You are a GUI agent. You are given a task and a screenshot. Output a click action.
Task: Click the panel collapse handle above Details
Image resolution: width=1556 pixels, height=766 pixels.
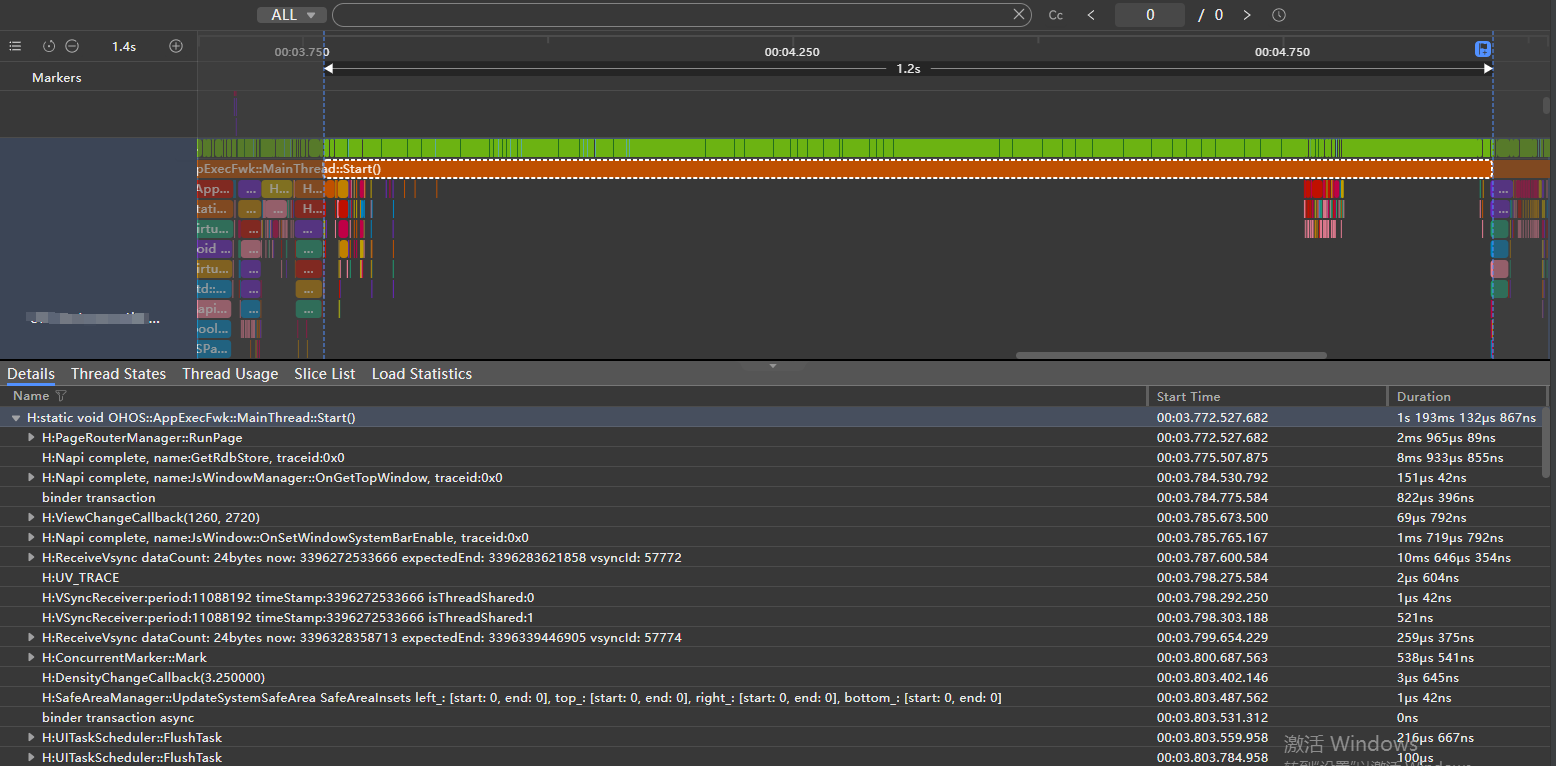(x=772, y=366)
